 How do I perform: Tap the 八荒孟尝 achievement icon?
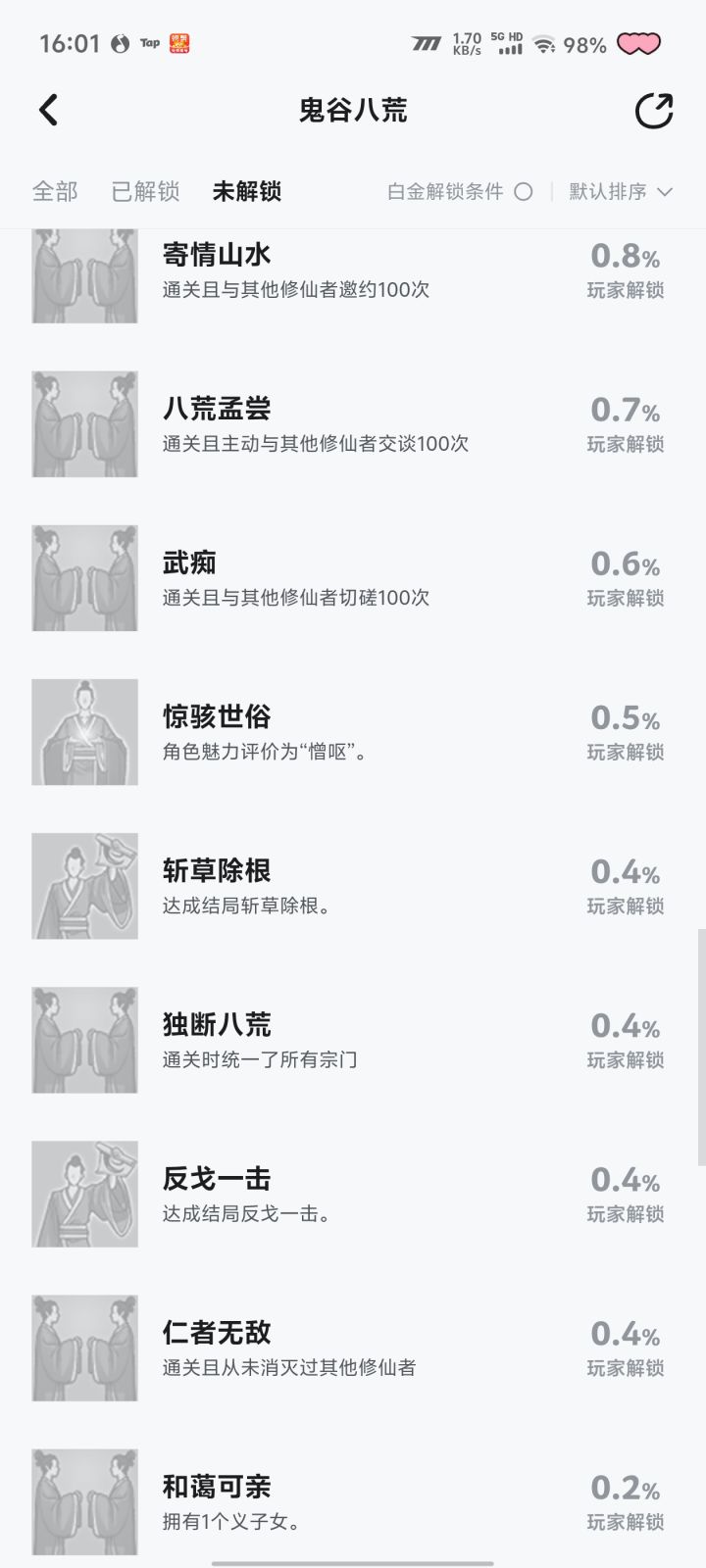pyautogui.click(x=84, y=424)
